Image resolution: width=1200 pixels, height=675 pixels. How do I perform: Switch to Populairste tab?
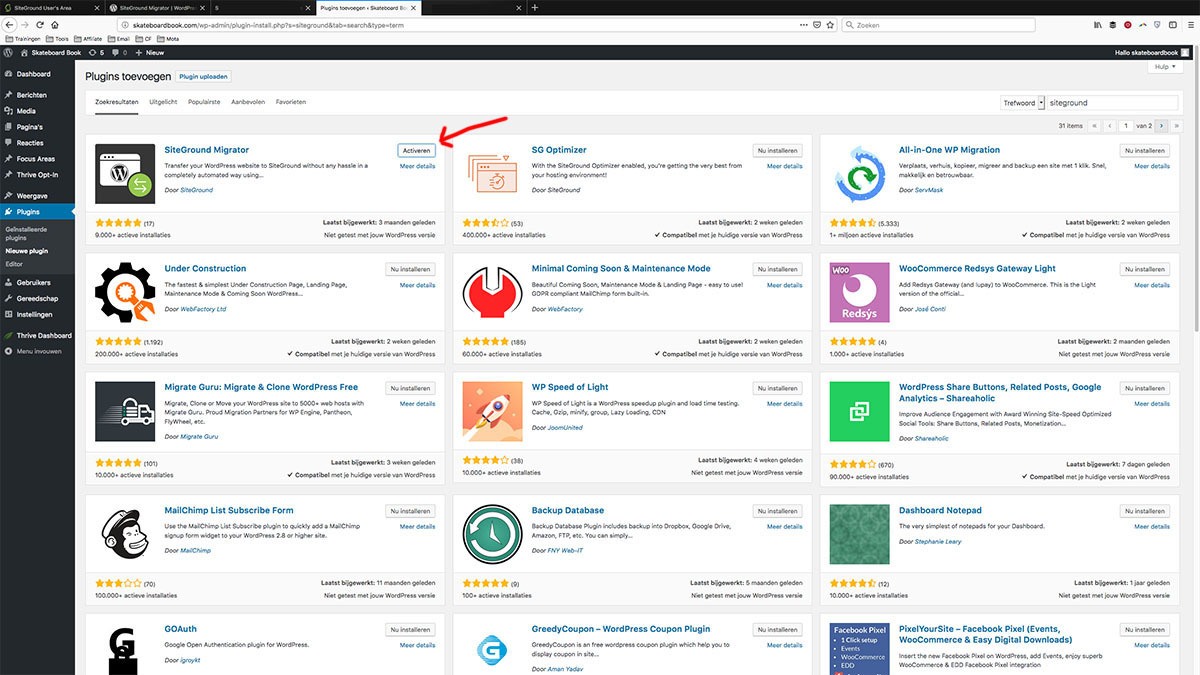click(x=204, y=102)
